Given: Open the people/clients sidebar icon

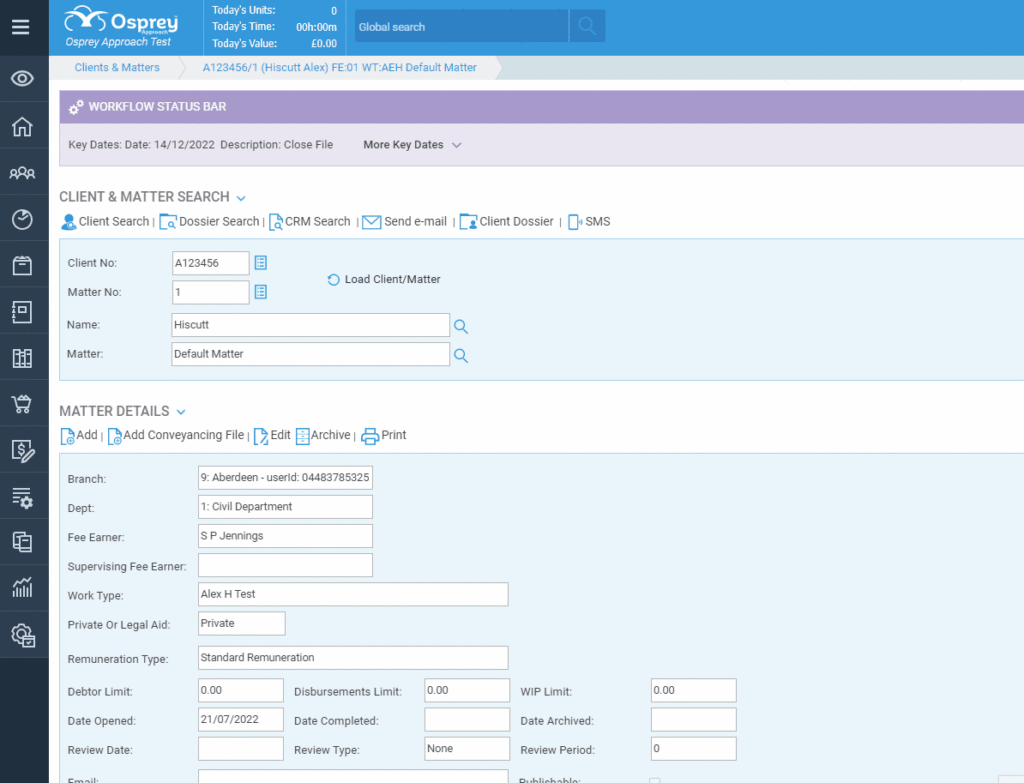Looking at the screenshot, I should click(x=22, y=173).
